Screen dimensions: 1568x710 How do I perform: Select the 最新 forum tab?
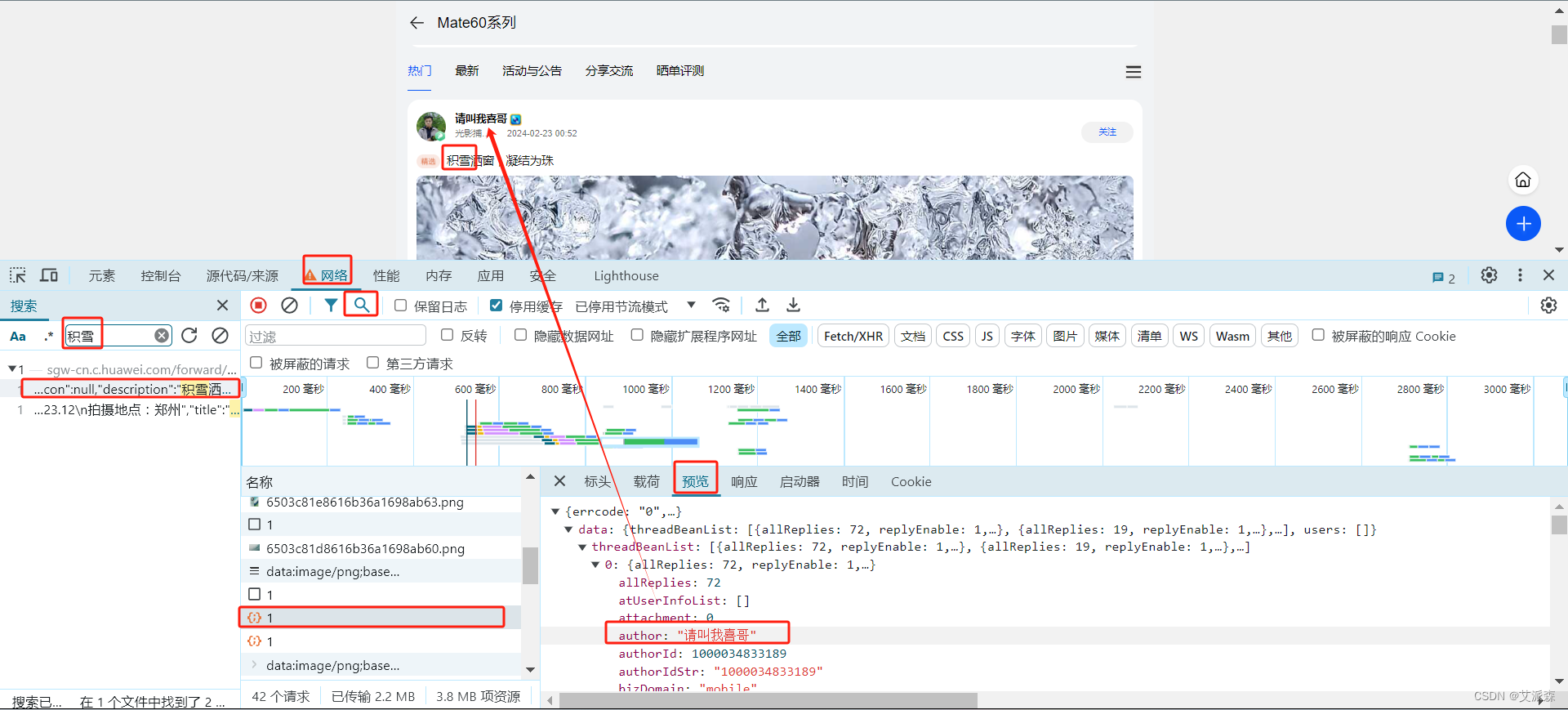(466, 71)
